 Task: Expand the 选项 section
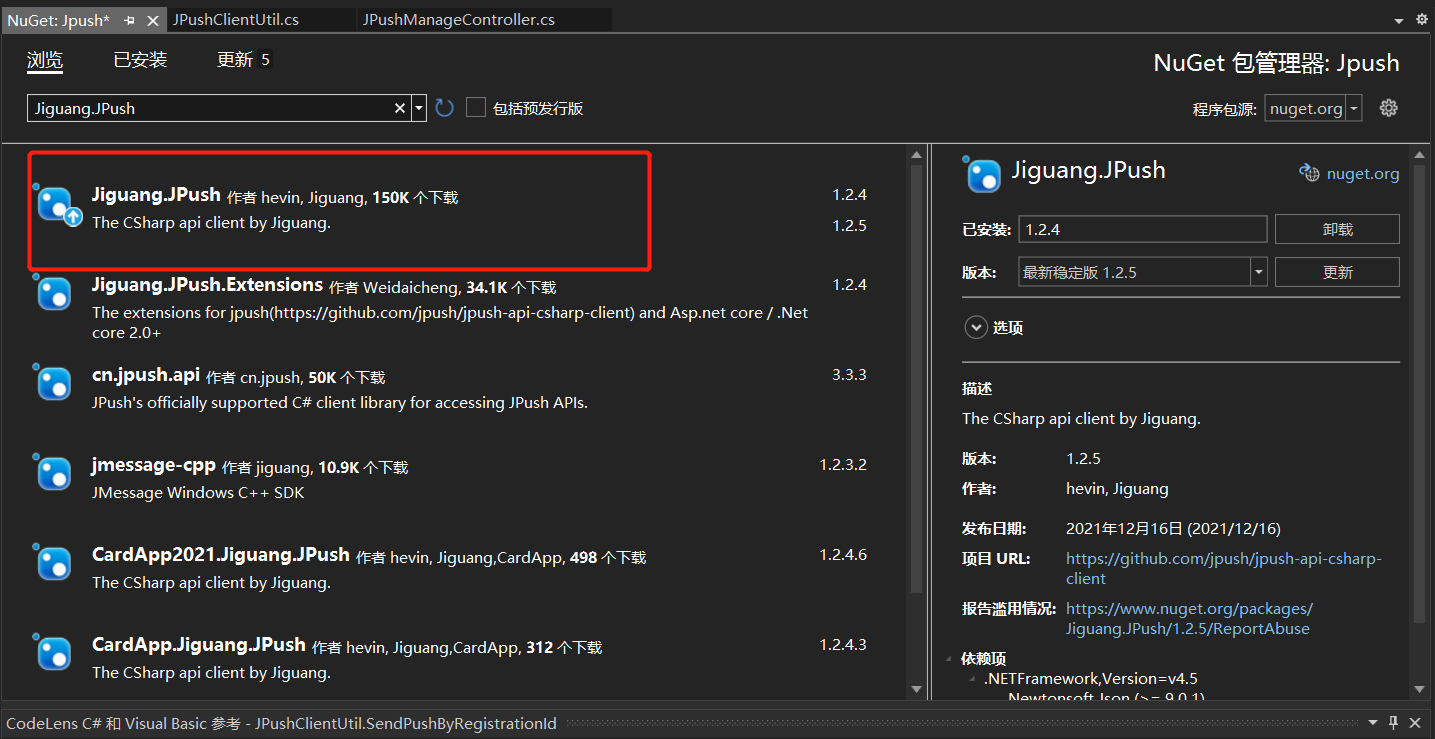[x=976, y=327]
